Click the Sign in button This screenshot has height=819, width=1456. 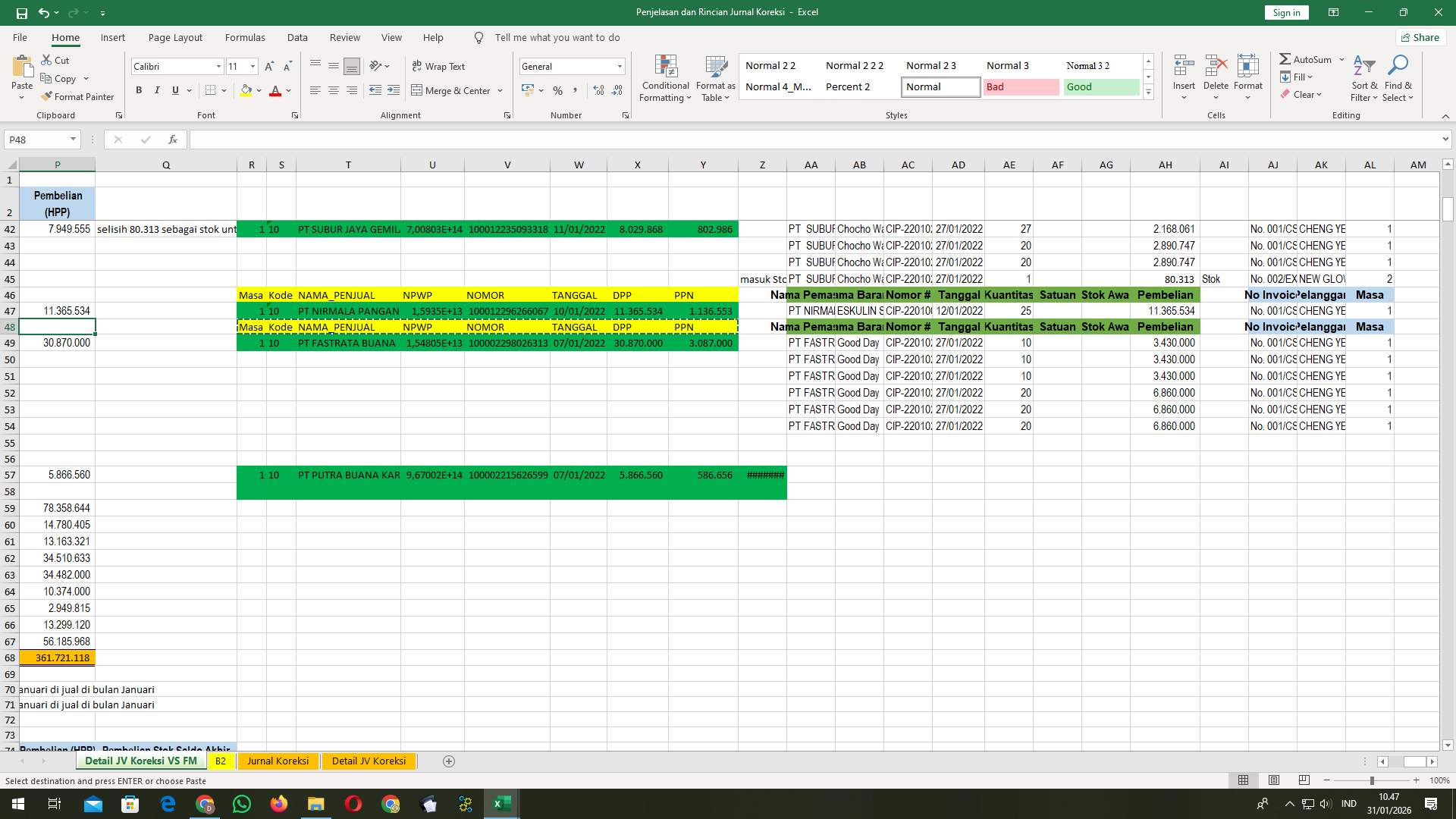[x=1285, y=12]
